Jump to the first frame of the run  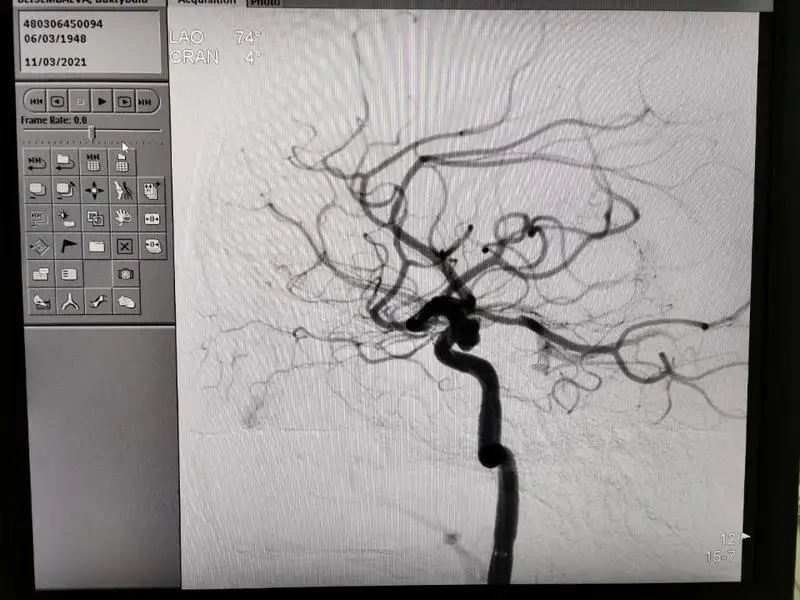coord(36,102)
